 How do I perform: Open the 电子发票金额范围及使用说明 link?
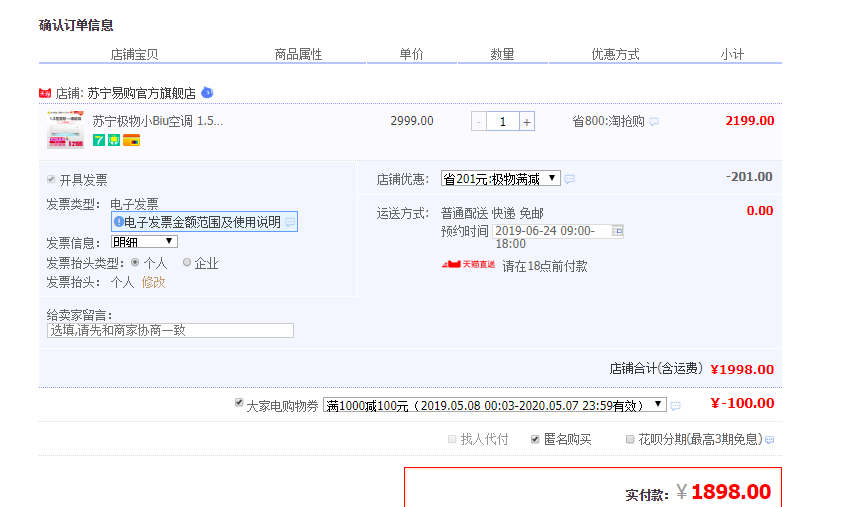point(202,222)
